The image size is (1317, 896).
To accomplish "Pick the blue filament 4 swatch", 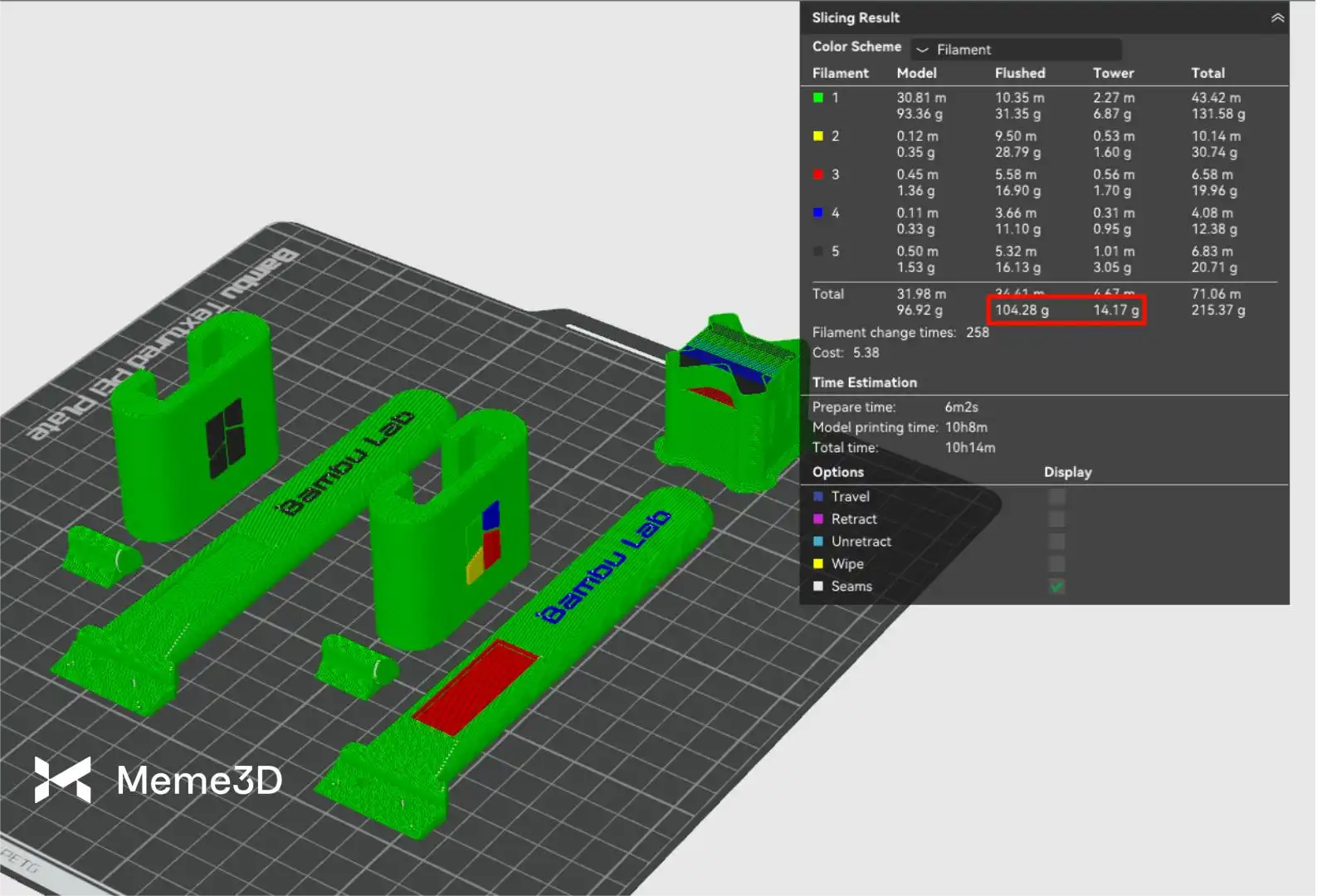I will point(818,213).
